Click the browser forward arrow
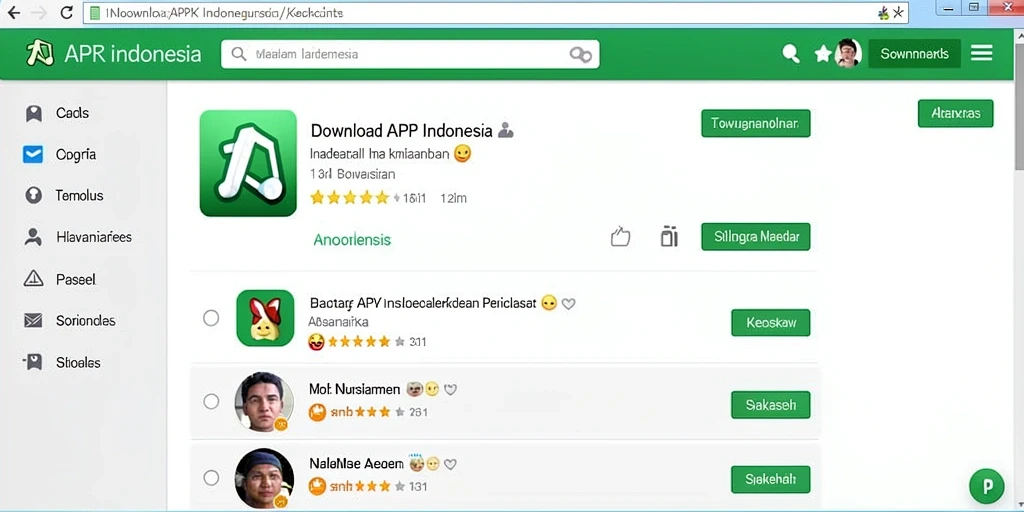 (39, 12)
